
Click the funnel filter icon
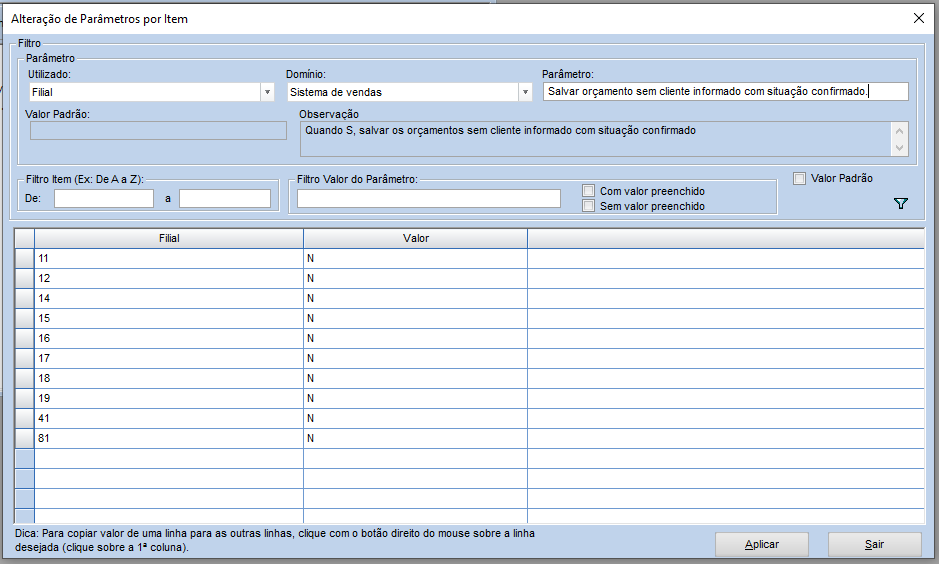(900, 204)
